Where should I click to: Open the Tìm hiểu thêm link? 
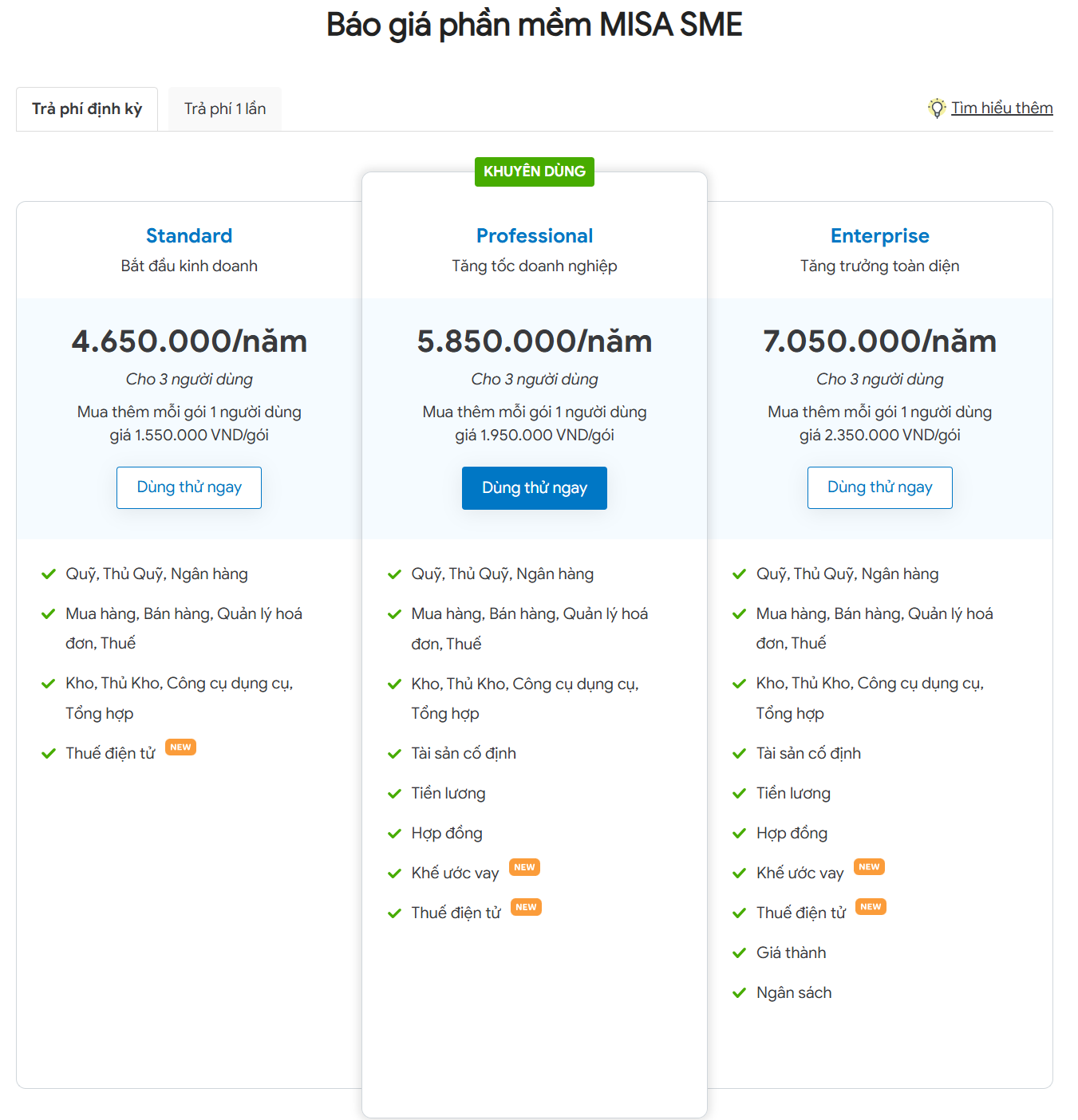(x=1001, y=108)
